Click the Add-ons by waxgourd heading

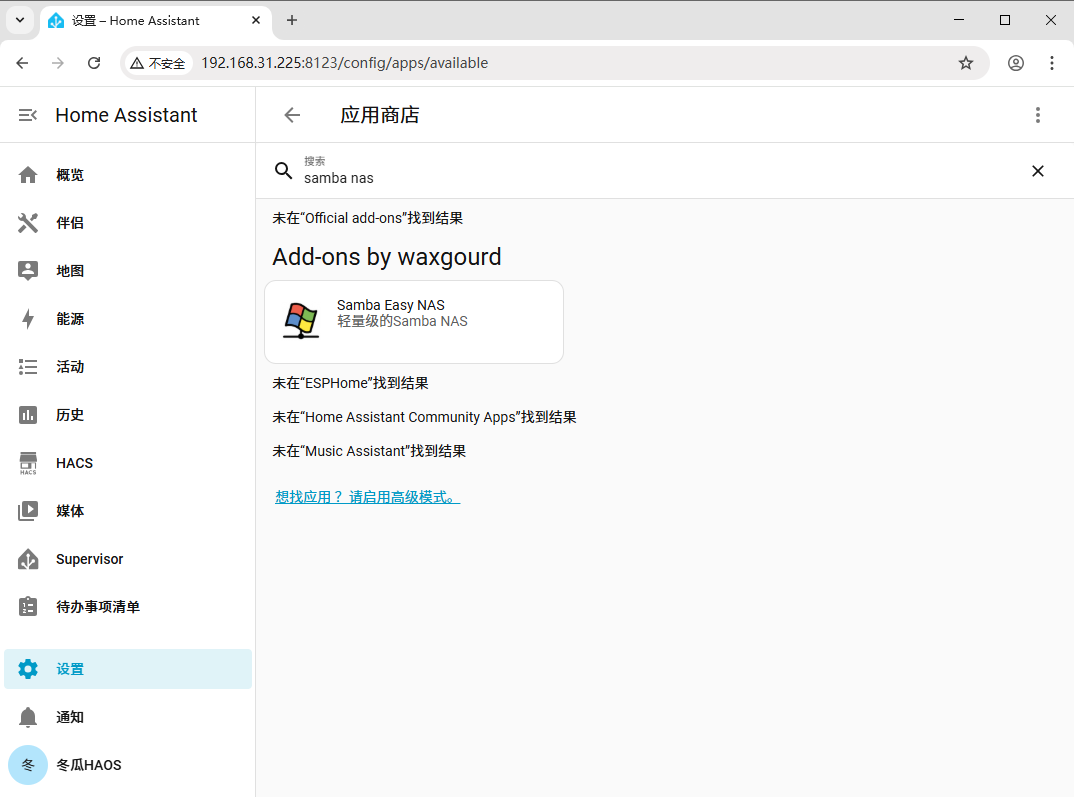(x=387, y=257)
